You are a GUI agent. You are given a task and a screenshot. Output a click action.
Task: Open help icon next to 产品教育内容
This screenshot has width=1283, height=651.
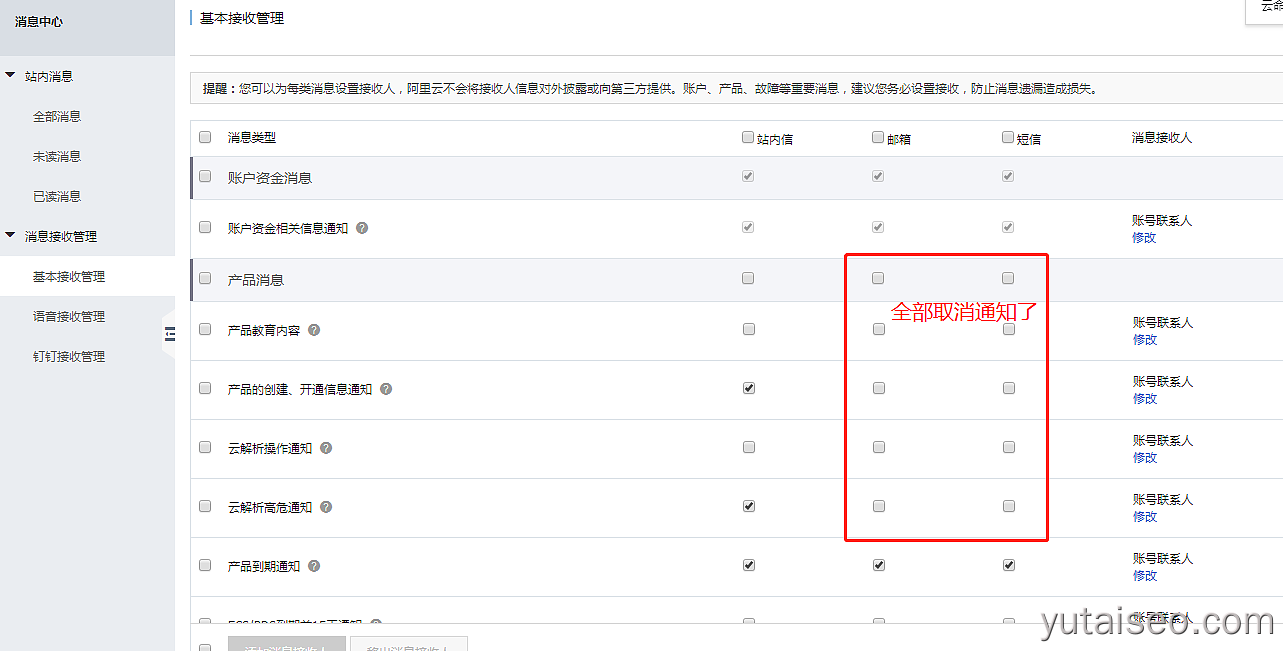pos(314,330)
